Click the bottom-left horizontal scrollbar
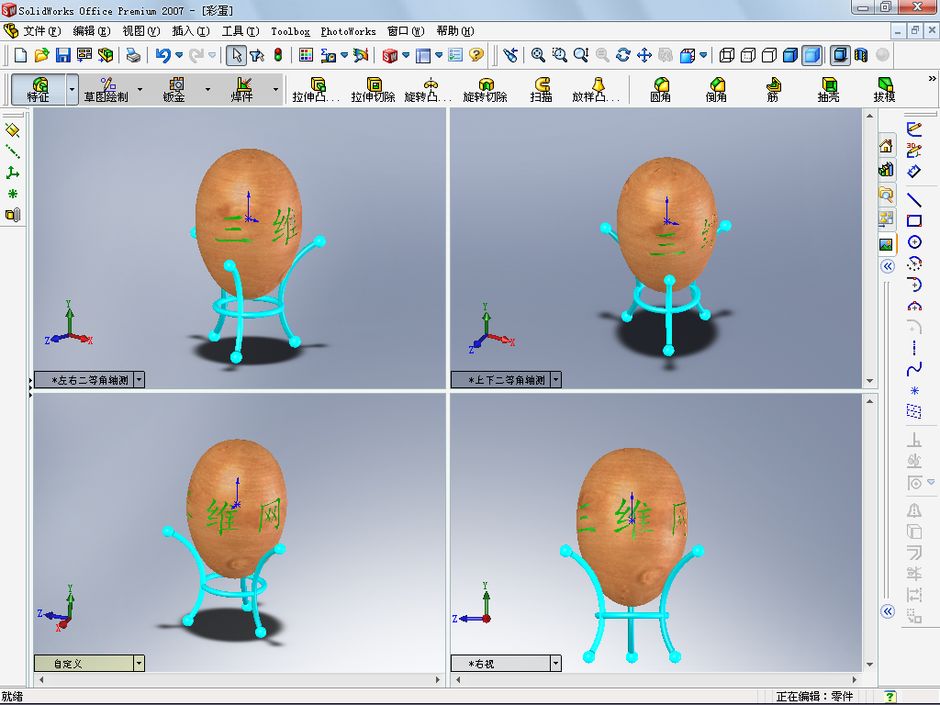The image size is (940, 705). [239, 679]
